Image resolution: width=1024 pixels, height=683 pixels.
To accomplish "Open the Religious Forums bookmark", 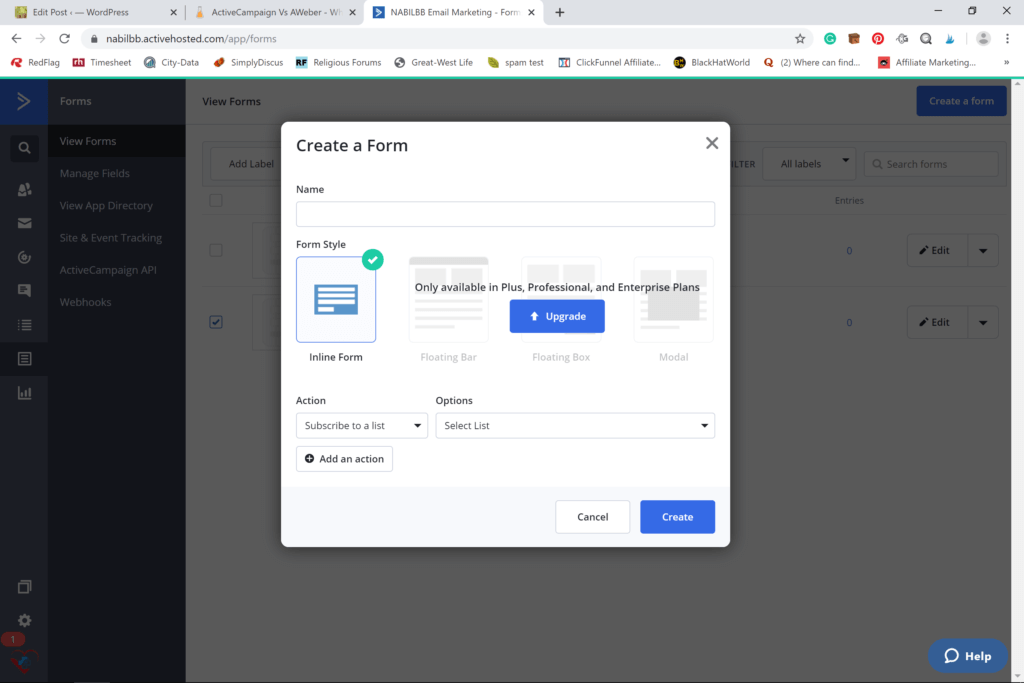I will click(338, 63).
